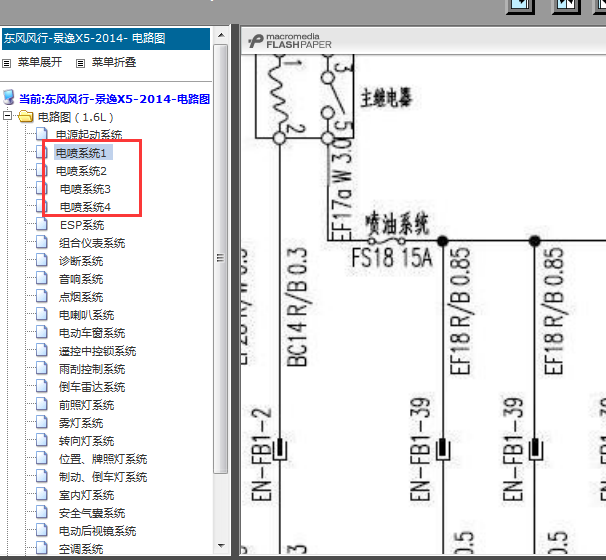
Task: Open 电喷系统1 diagram
Action: click(81, 153)
